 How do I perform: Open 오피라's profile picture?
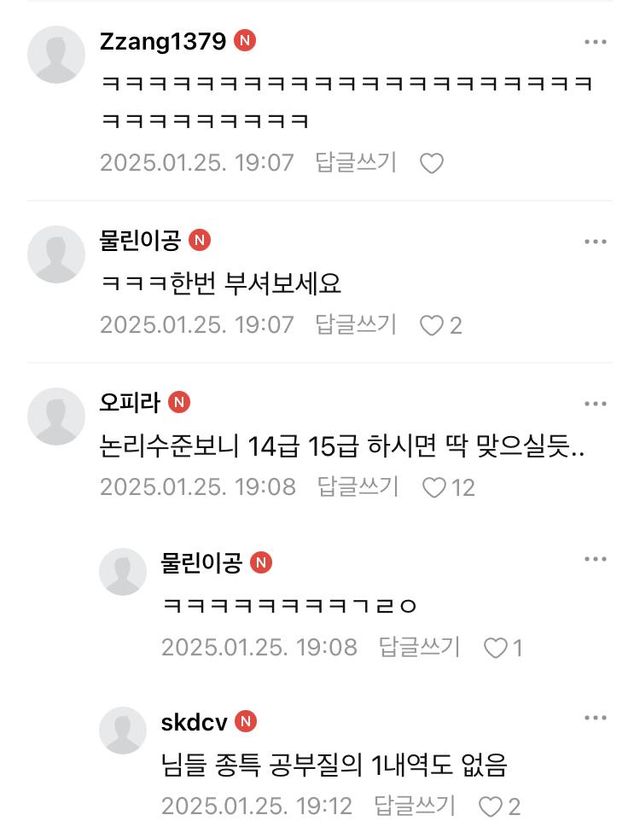coord(56,416)
